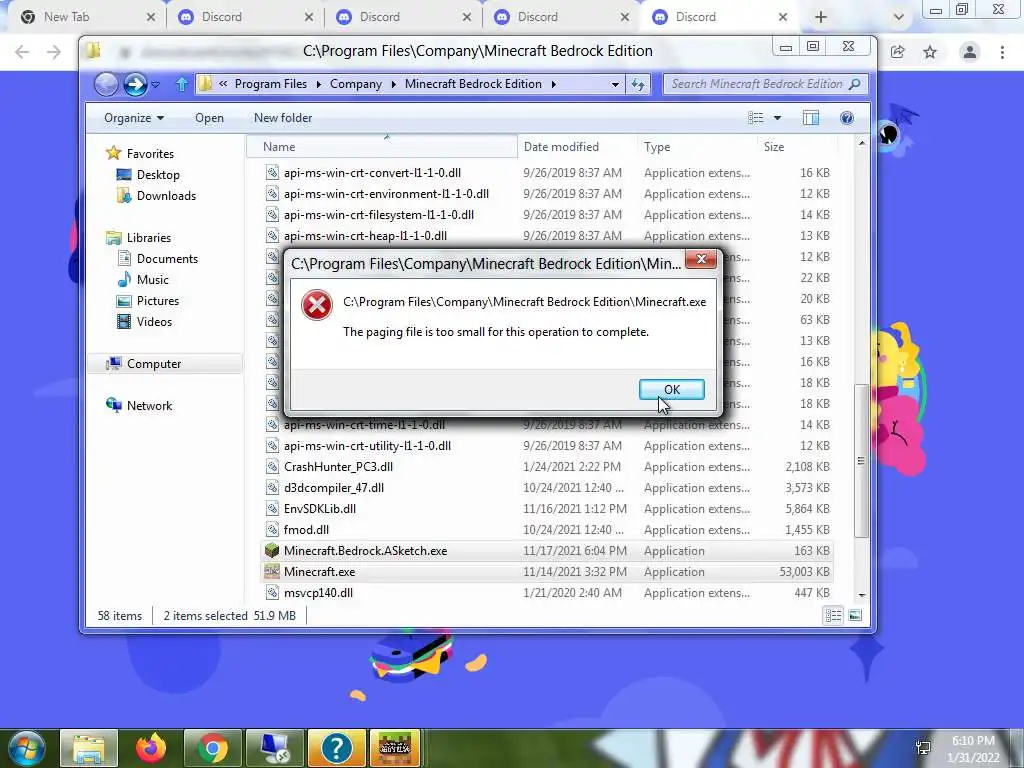The height and width of the screenshot is (768, 1024).
Task: Expand the arrow after Company breadcrumb
Action: click(394, 84)
